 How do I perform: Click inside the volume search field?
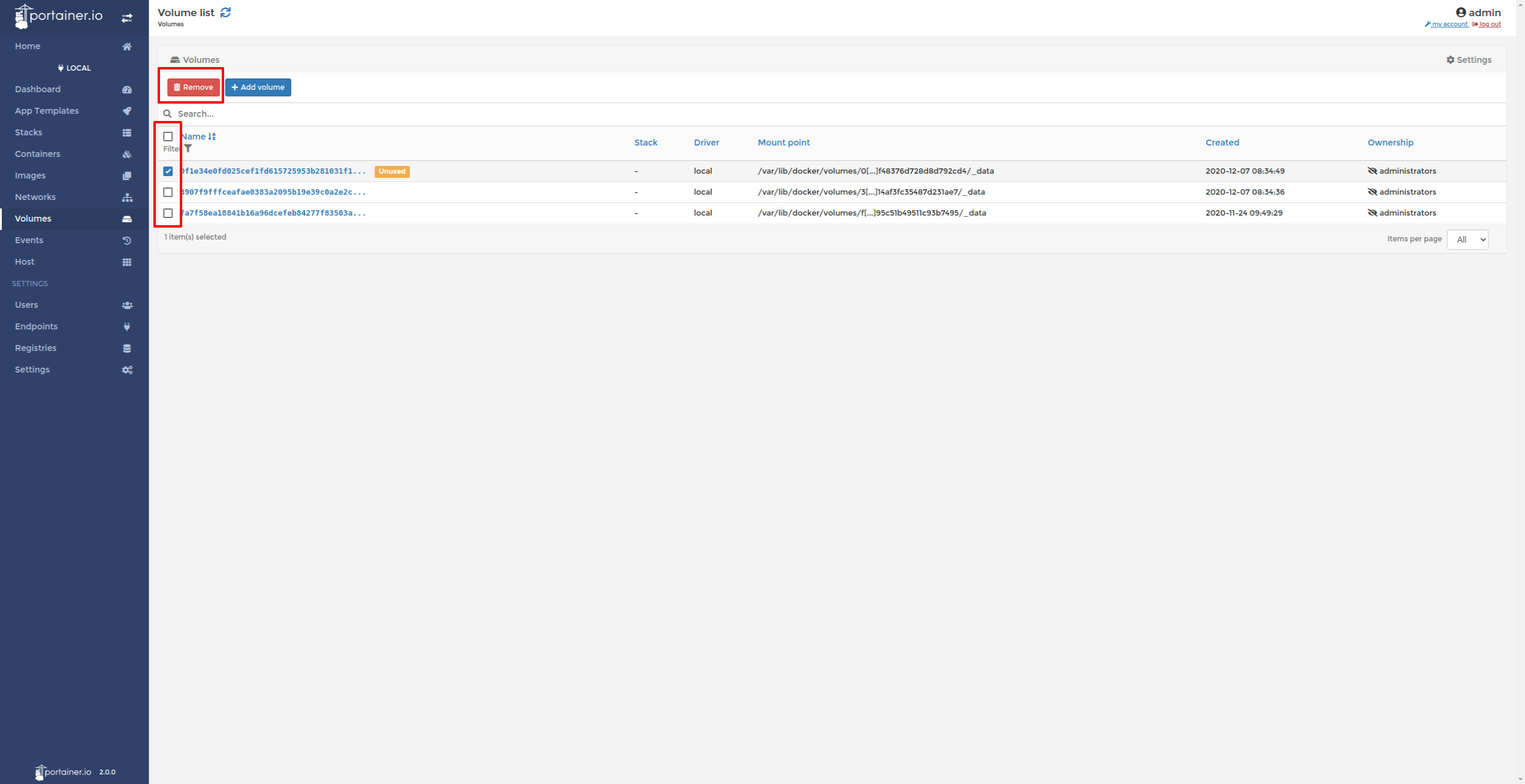(419, 114)
